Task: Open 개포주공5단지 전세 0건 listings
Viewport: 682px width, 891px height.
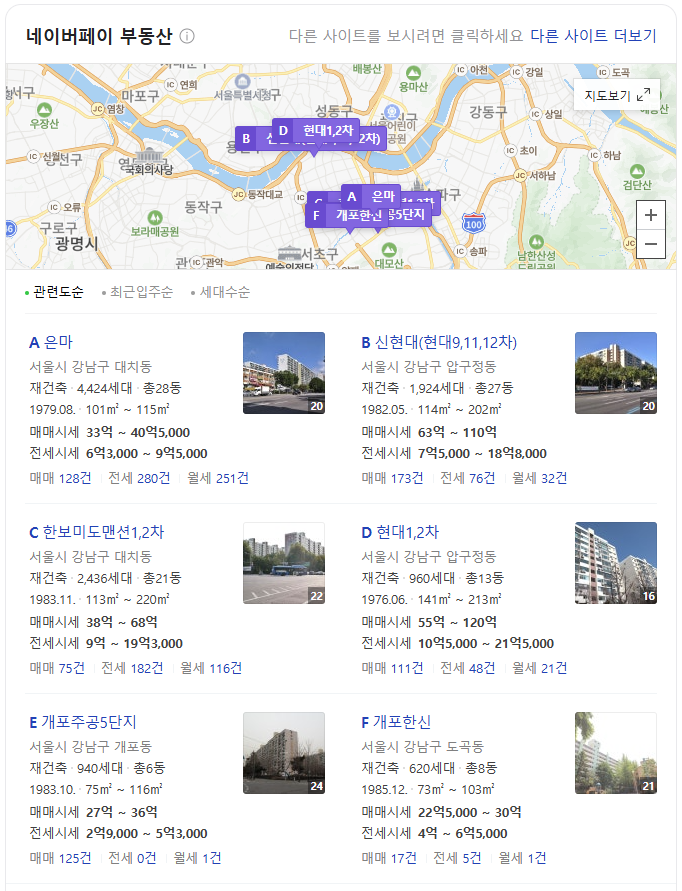Action: [x=132, y=858]
